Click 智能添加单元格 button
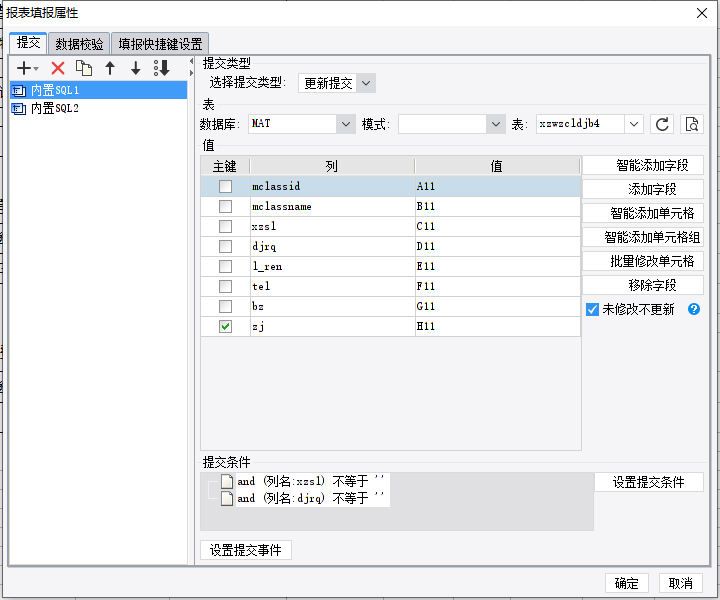The height and width of the screenshot is (600, 720). [643, 213]
